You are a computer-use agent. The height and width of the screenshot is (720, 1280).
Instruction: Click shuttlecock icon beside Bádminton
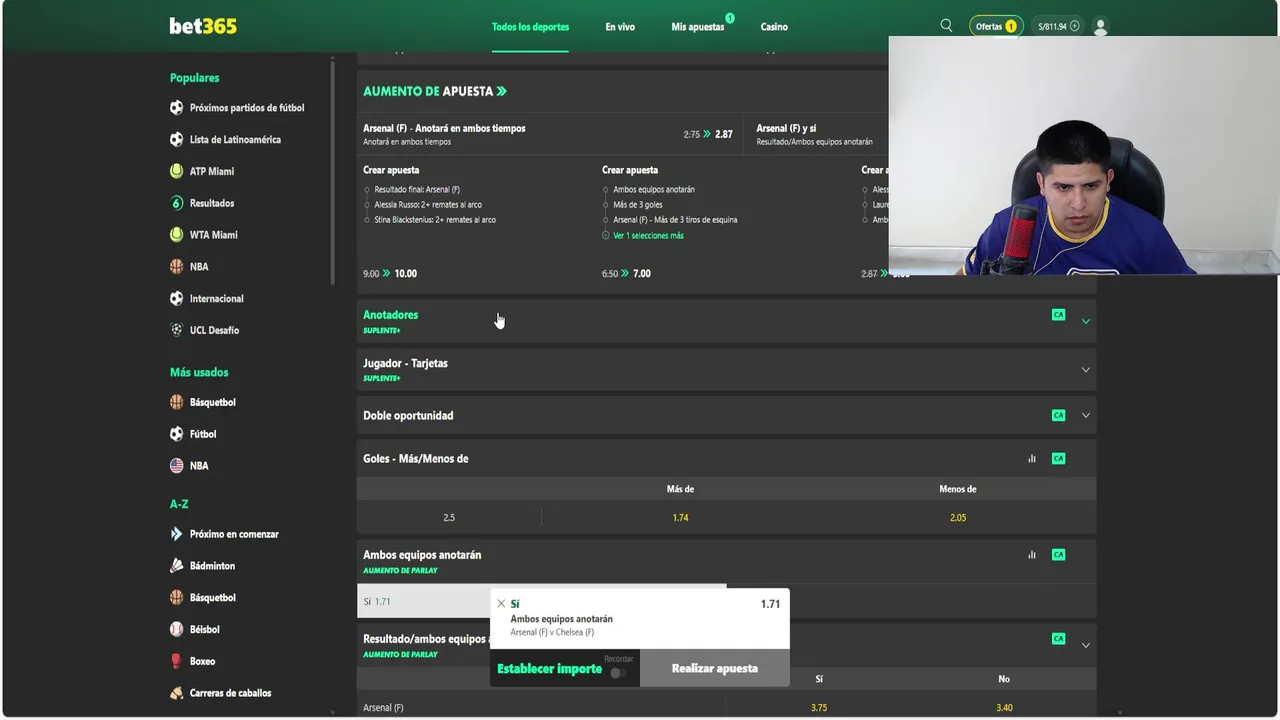[x=177, y=566]
